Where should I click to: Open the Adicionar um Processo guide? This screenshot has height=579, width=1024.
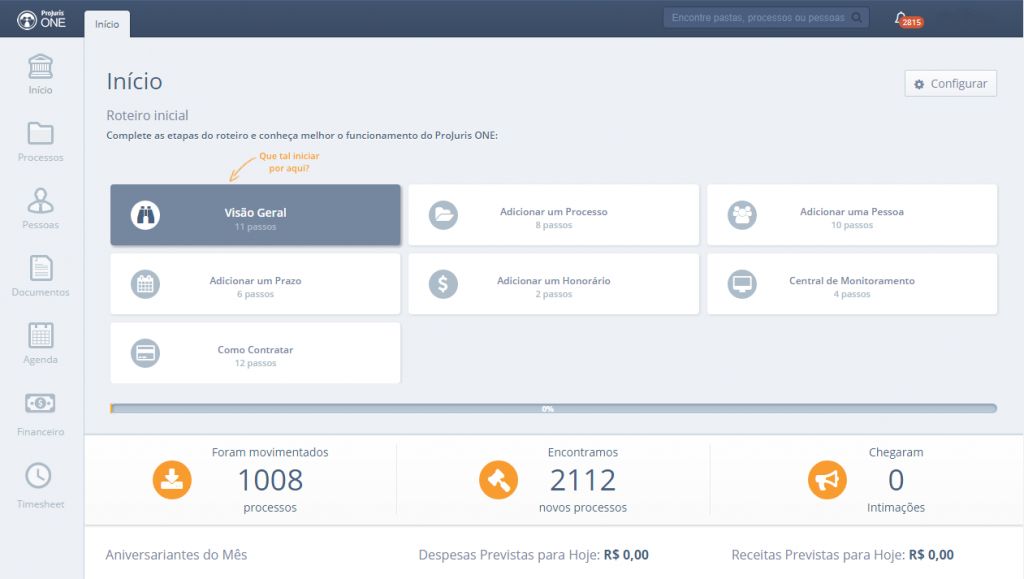tap(553, 215)
